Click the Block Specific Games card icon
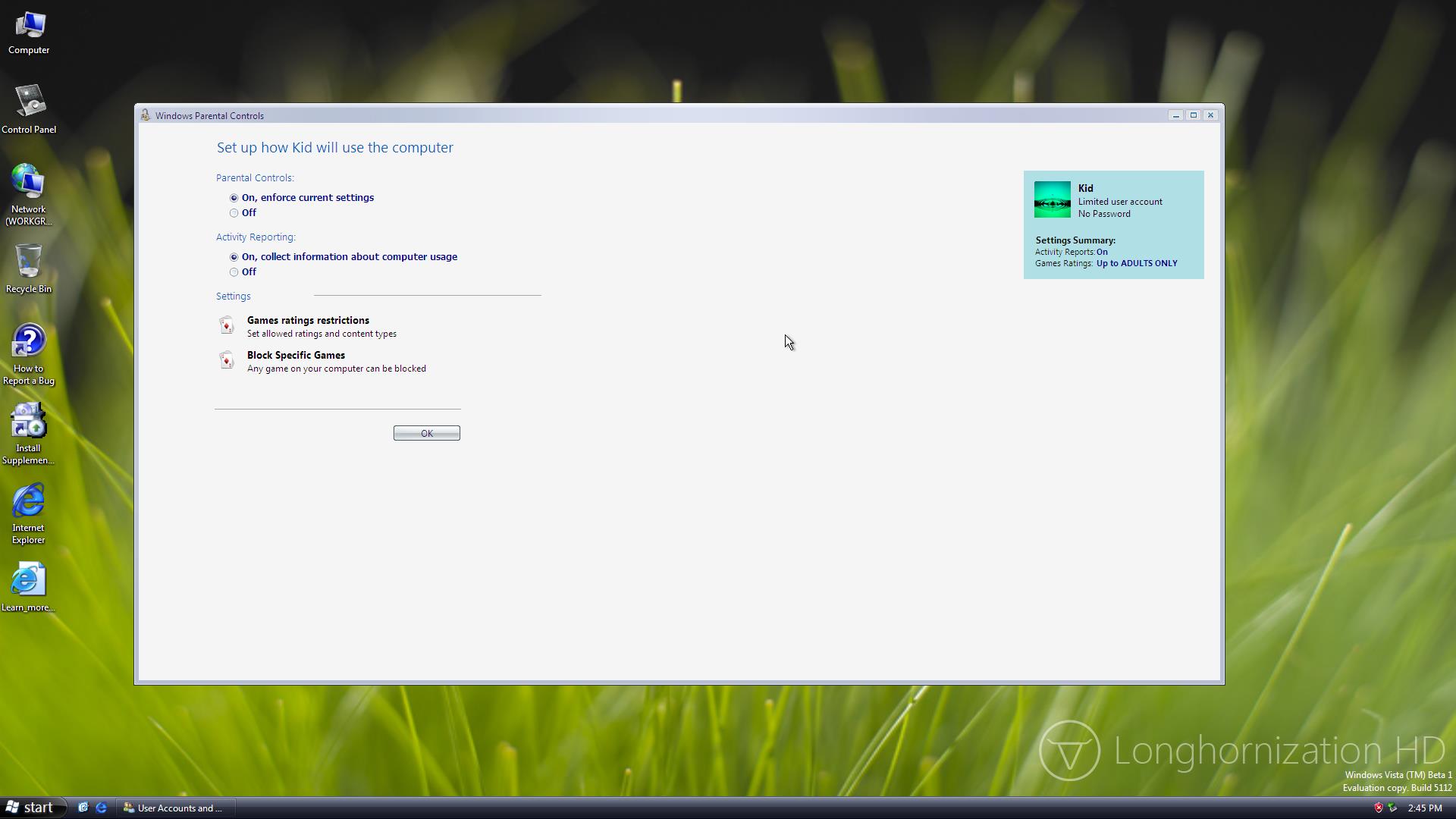Viewport: 1456px width, 819px height. (x=227, y=360)
